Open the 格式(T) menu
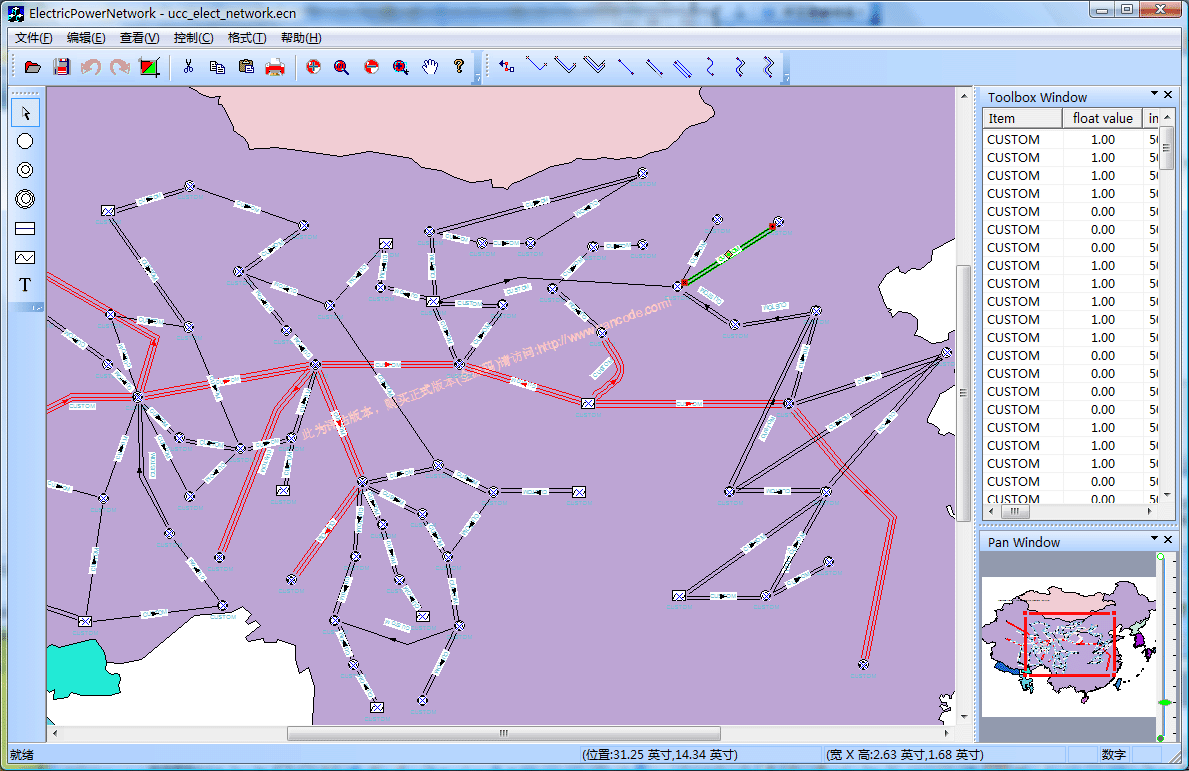Viewport: 1189px width, 771px height. (x=247, y=38)
